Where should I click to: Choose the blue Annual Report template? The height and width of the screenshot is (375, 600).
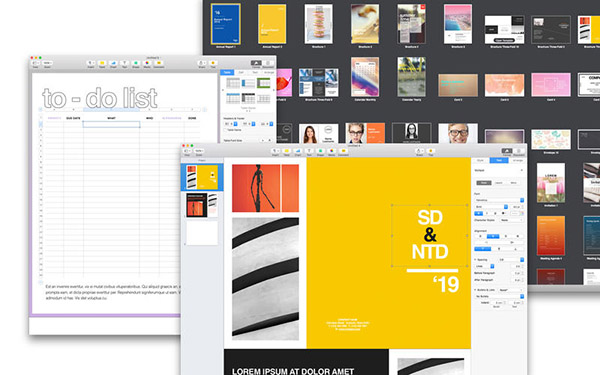226,24
